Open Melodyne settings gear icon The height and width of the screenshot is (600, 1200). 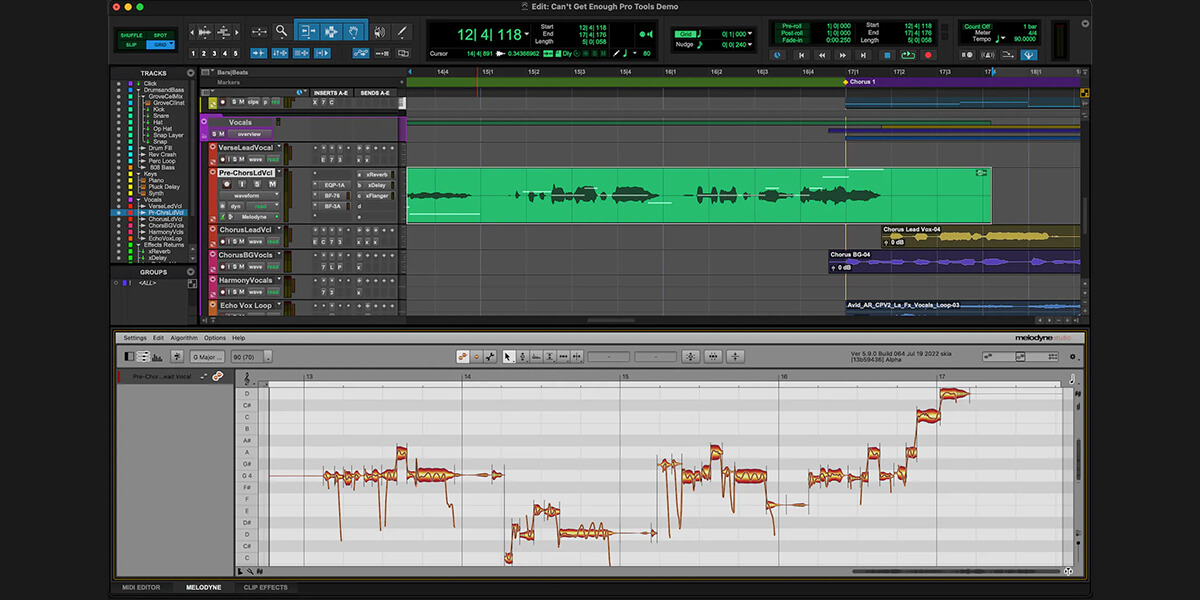[x=1073, y=356]
